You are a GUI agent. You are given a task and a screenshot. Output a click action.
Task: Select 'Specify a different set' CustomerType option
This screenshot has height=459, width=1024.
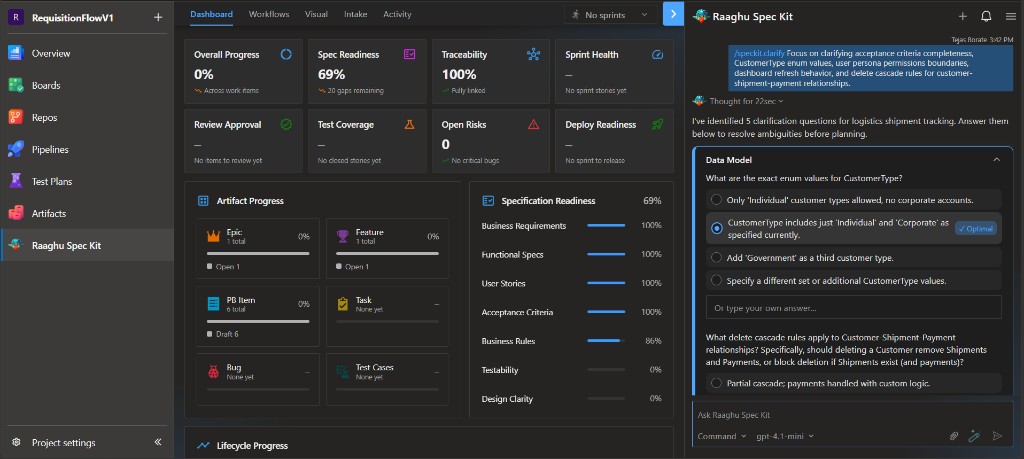pyautogui.click(x=854, y=281)
